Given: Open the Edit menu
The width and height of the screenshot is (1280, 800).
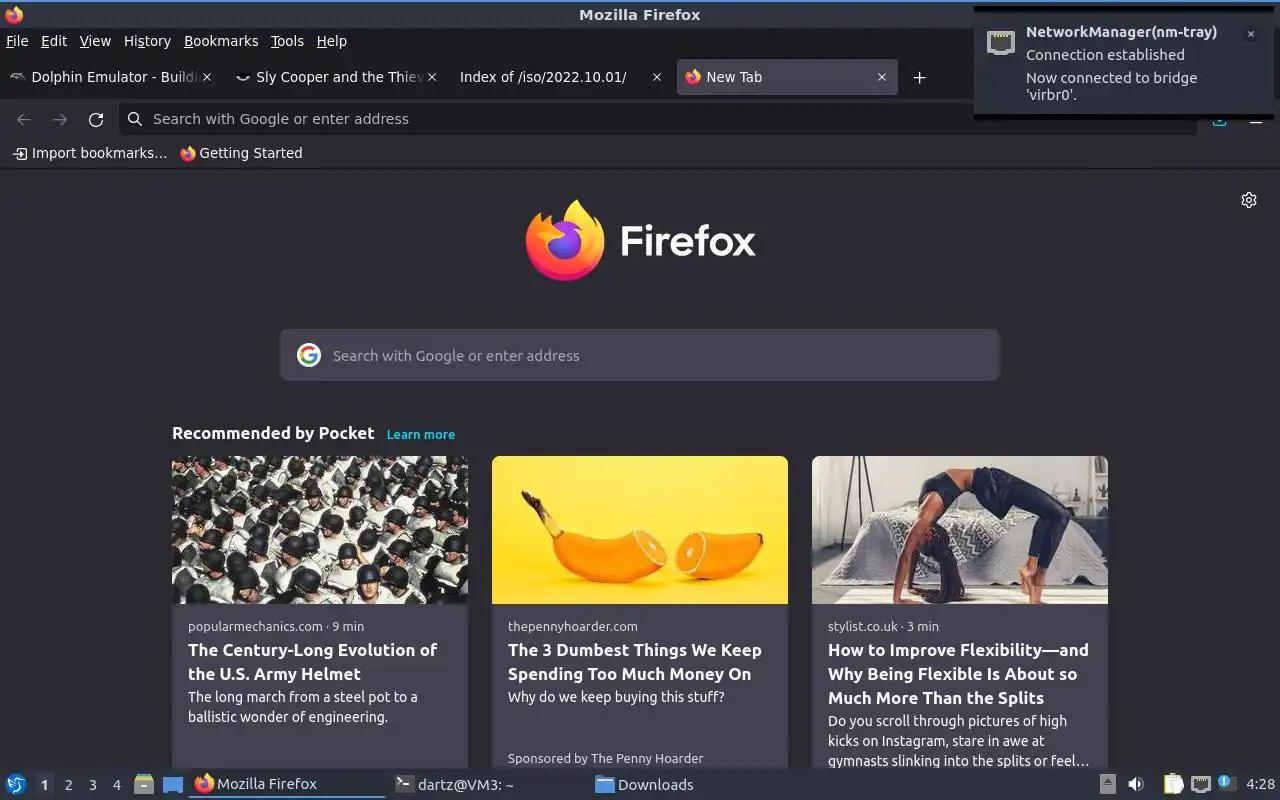Looking at the screenshot, I should point(54,41).
